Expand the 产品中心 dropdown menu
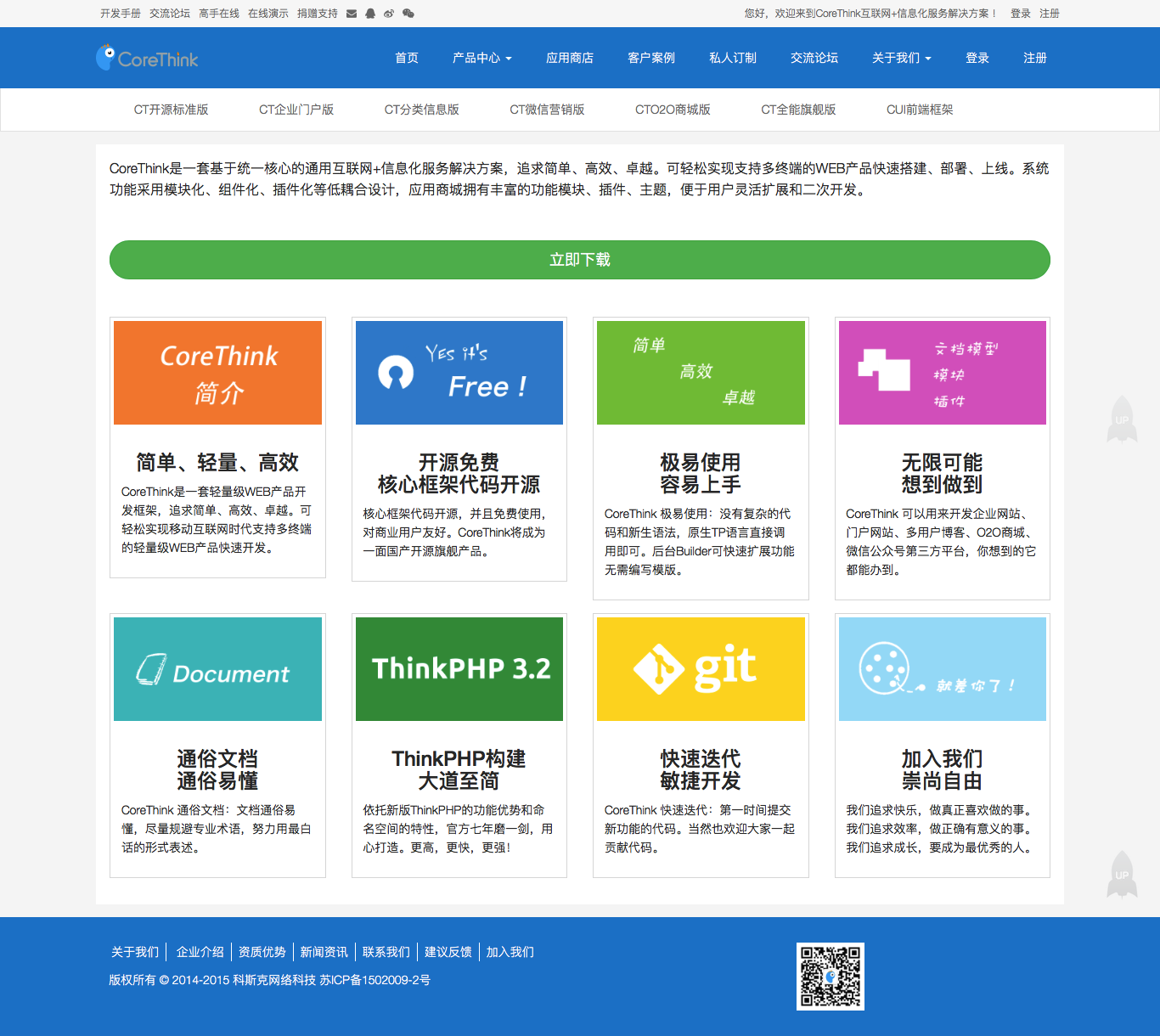This screenshot has width=1160, height=1036. click(481, 58)
